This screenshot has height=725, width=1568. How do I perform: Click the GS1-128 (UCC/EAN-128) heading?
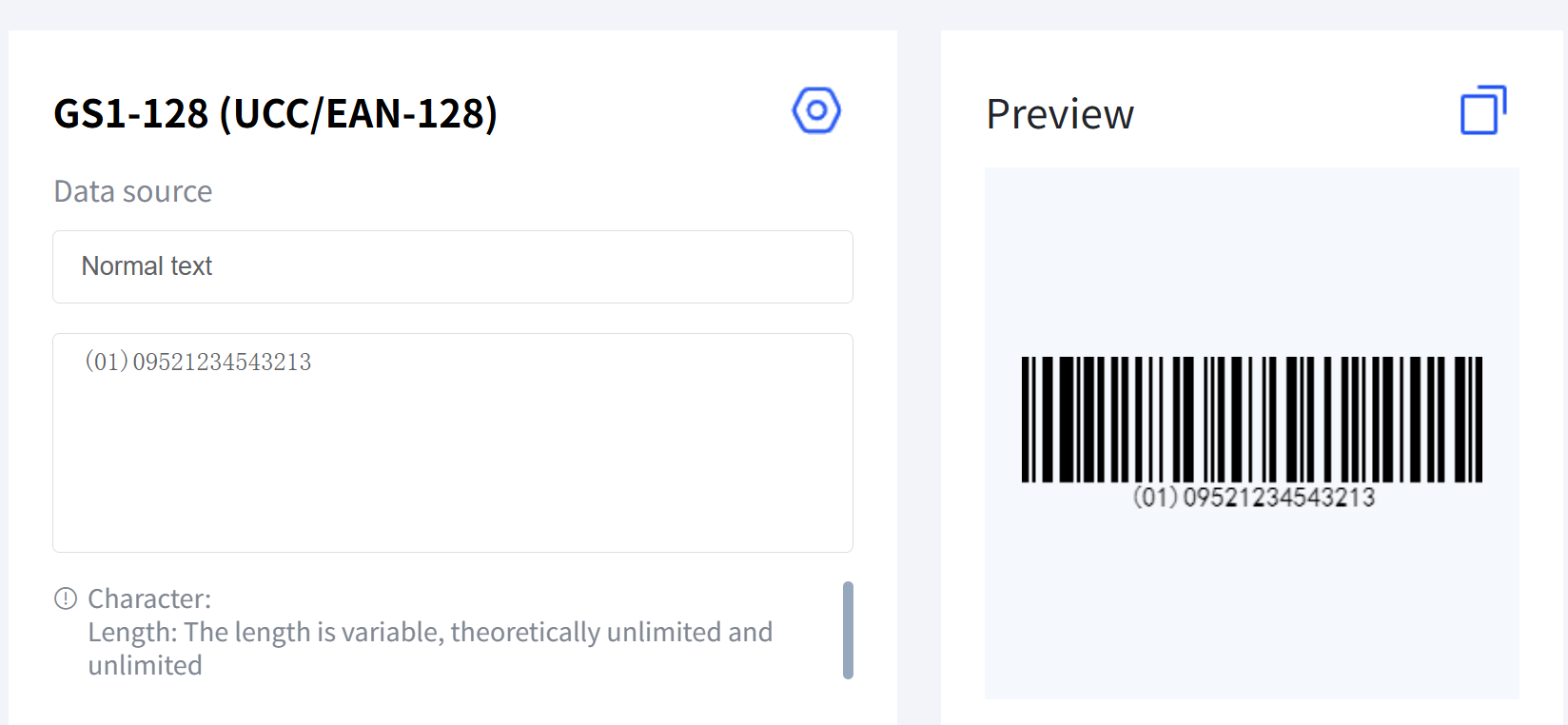point(275,114)
